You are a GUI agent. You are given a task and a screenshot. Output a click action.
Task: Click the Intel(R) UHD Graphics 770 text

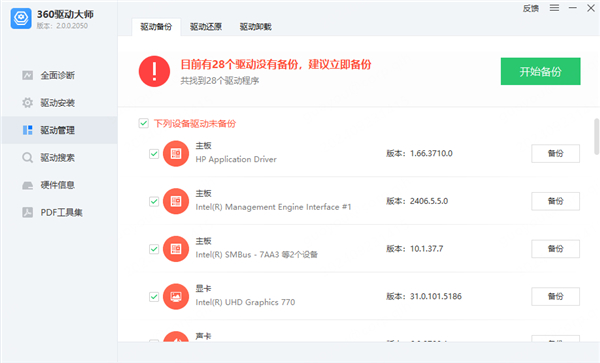tap(245, 302)
